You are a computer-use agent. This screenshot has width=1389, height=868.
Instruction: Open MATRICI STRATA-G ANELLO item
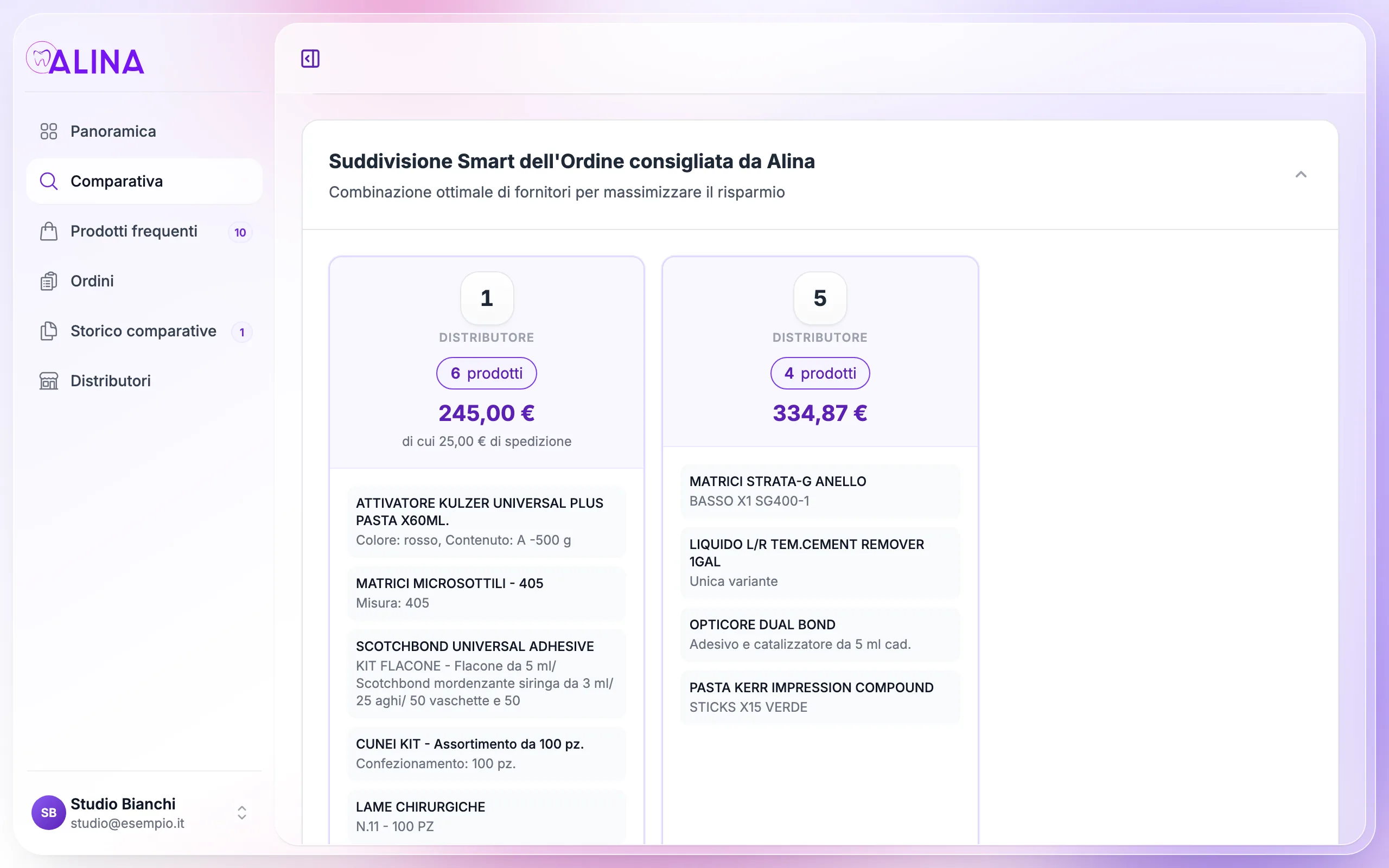click(x=820, y=492)
